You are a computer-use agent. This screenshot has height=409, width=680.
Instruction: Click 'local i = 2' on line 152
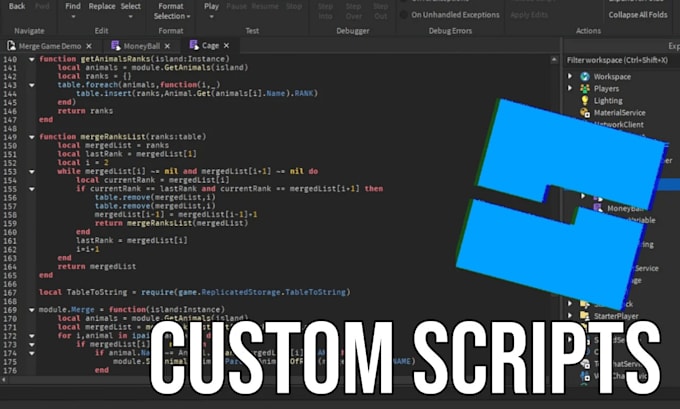click(83, 163)
